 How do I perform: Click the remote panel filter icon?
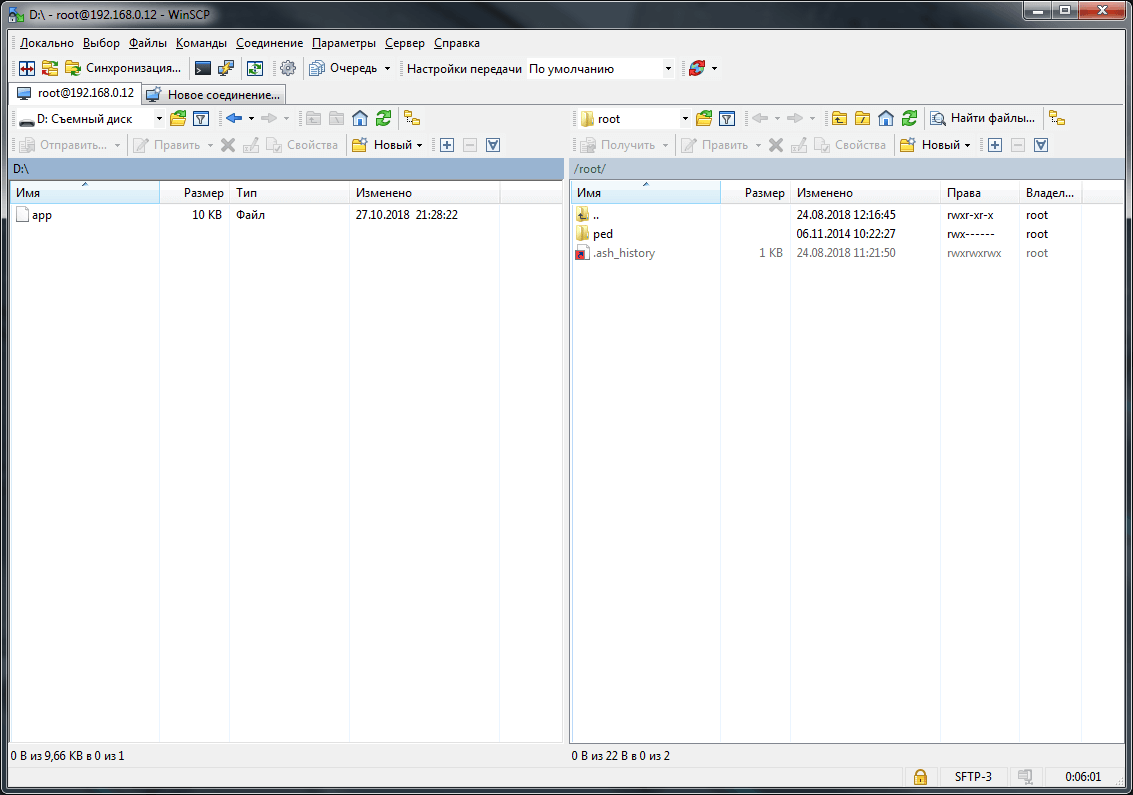pyautogui.click(x=728, y=119)
